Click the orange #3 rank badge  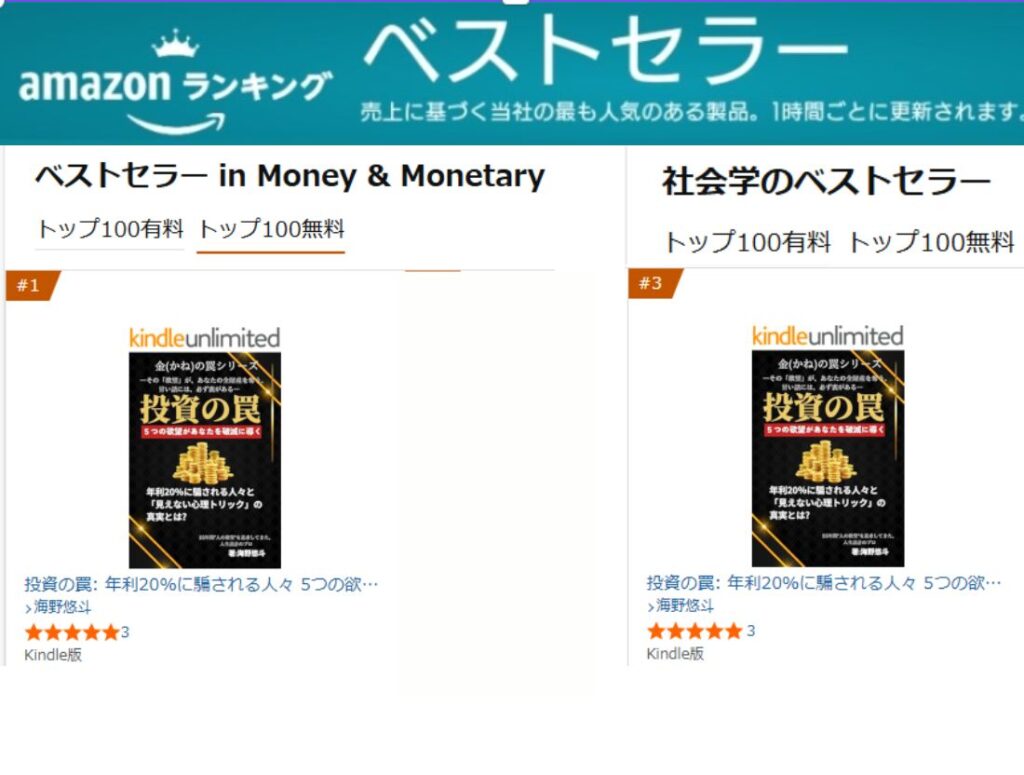(x=652, y=284)
